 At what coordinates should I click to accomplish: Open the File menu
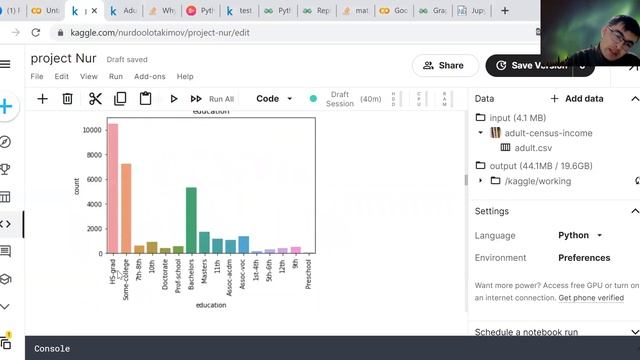pyautogui.click(x=37, y=76)
